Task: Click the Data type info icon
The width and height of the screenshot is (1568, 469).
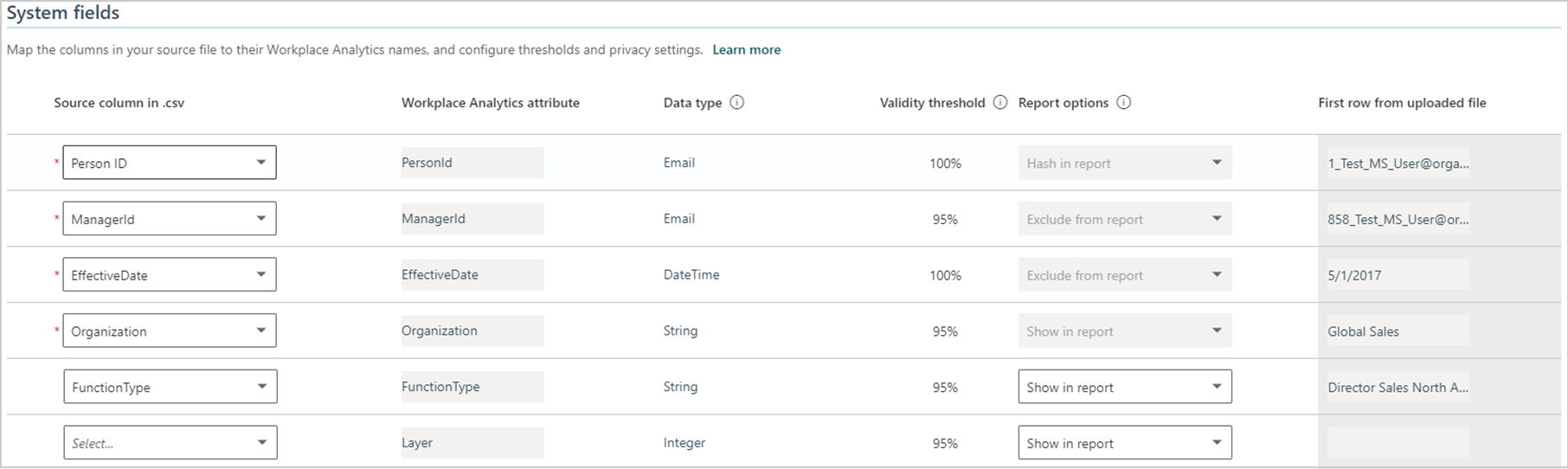Action: (736, 102)
